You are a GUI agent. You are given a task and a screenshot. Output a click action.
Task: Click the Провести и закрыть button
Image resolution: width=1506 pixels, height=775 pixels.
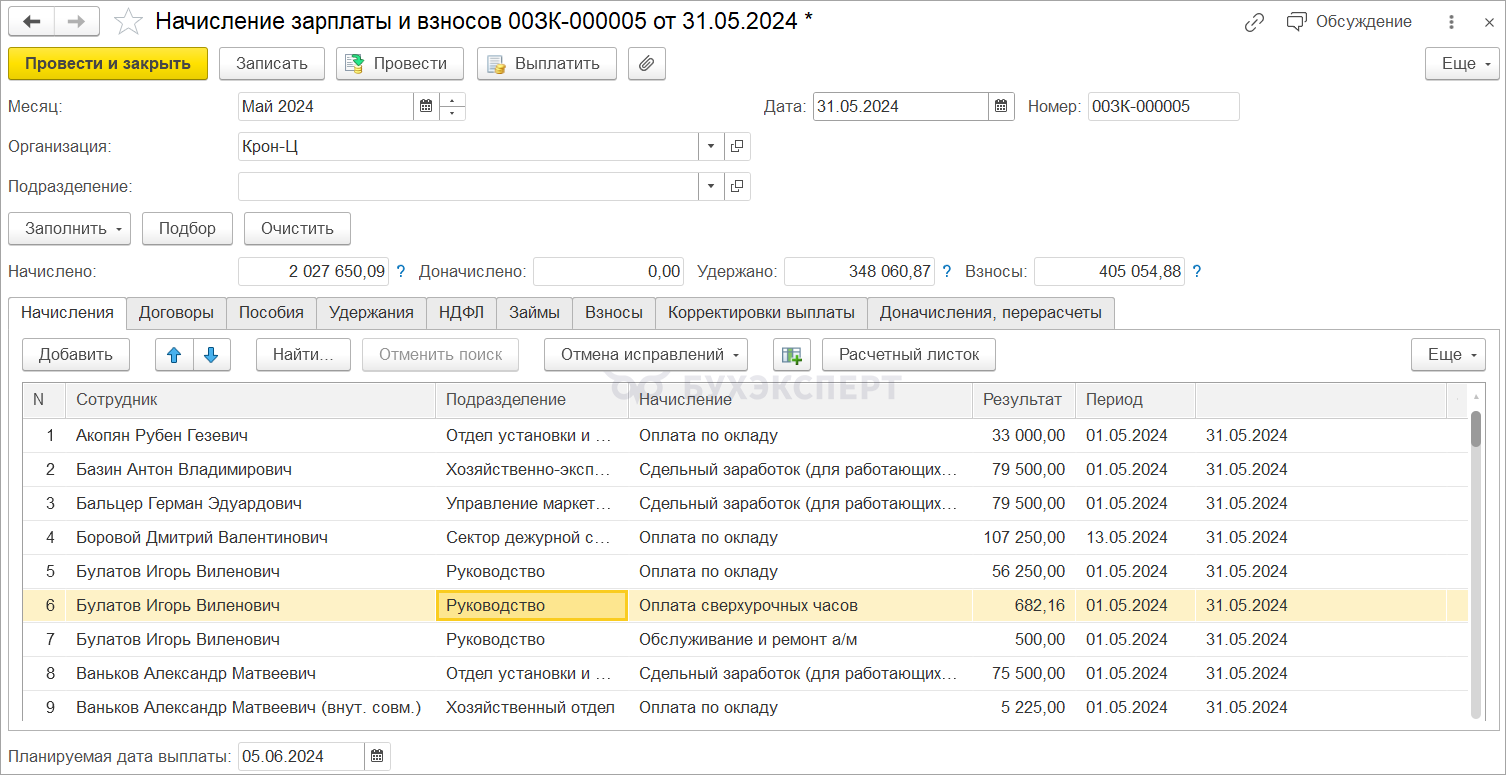108,64
